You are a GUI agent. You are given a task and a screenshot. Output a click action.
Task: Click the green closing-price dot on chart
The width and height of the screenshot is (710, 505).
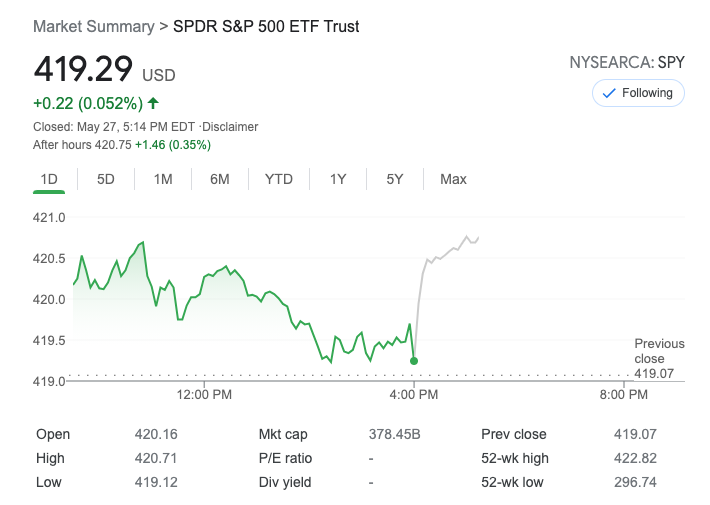414,361
